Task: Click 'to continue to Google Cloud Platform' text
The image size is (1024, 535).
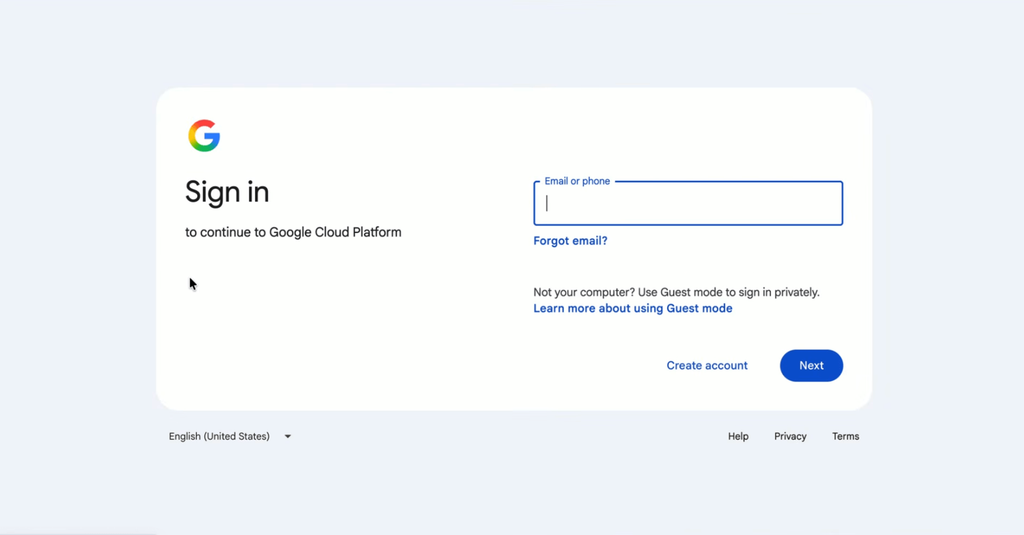Action: coord(293,233)
